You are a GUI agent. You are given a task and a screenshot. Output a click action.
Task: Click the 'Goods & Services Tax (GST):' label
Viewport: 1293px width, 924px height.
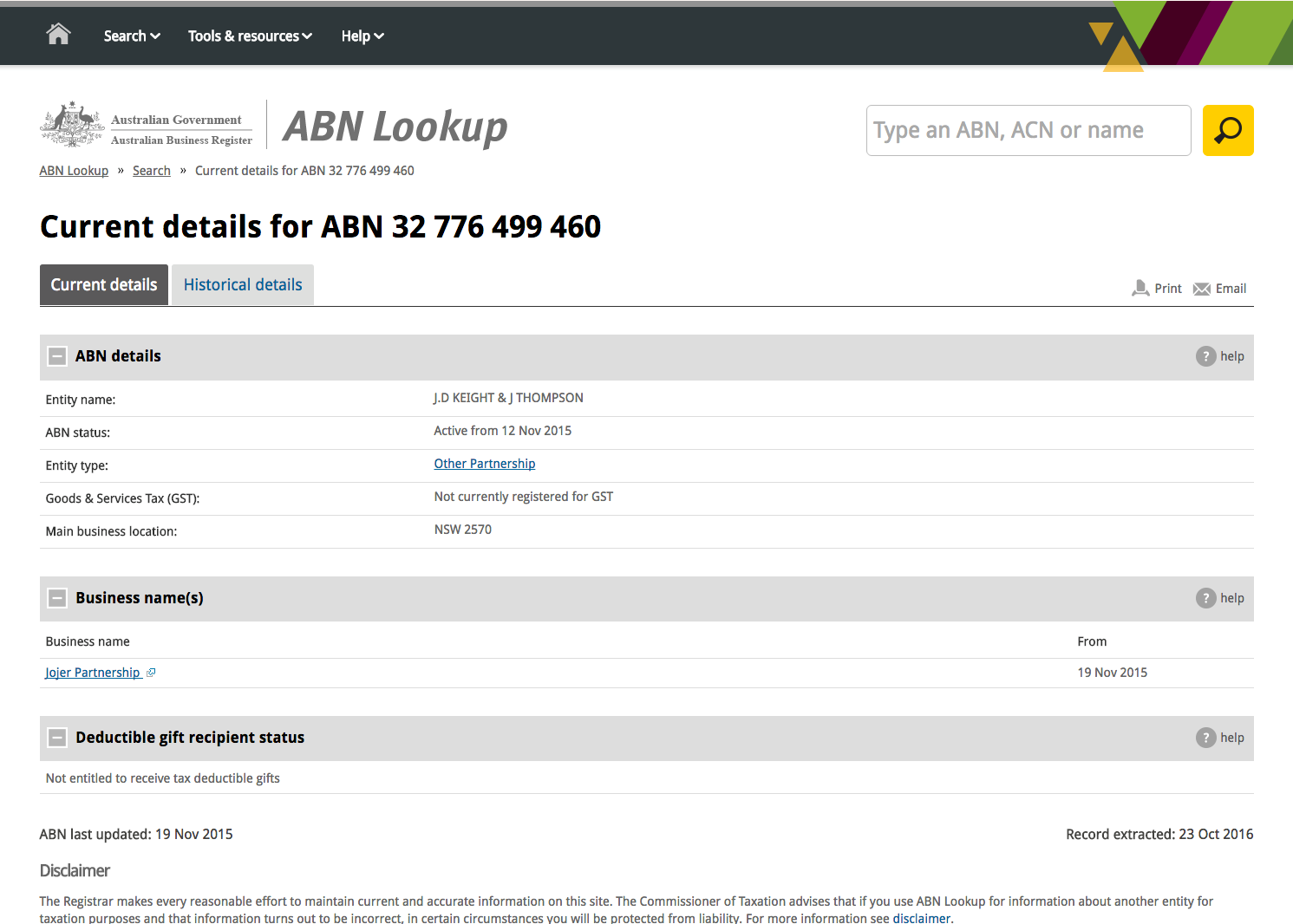pyautogui.click(x=122, y=498)
